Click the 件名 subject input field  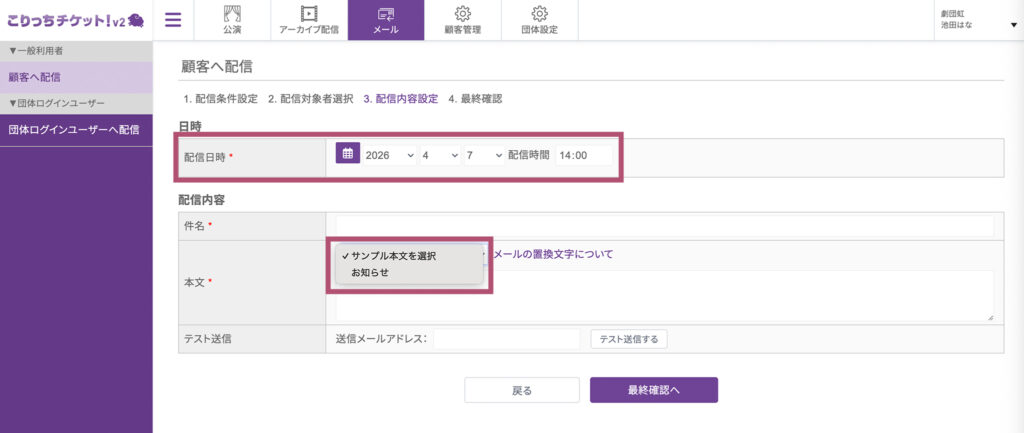tap(664, 226)
